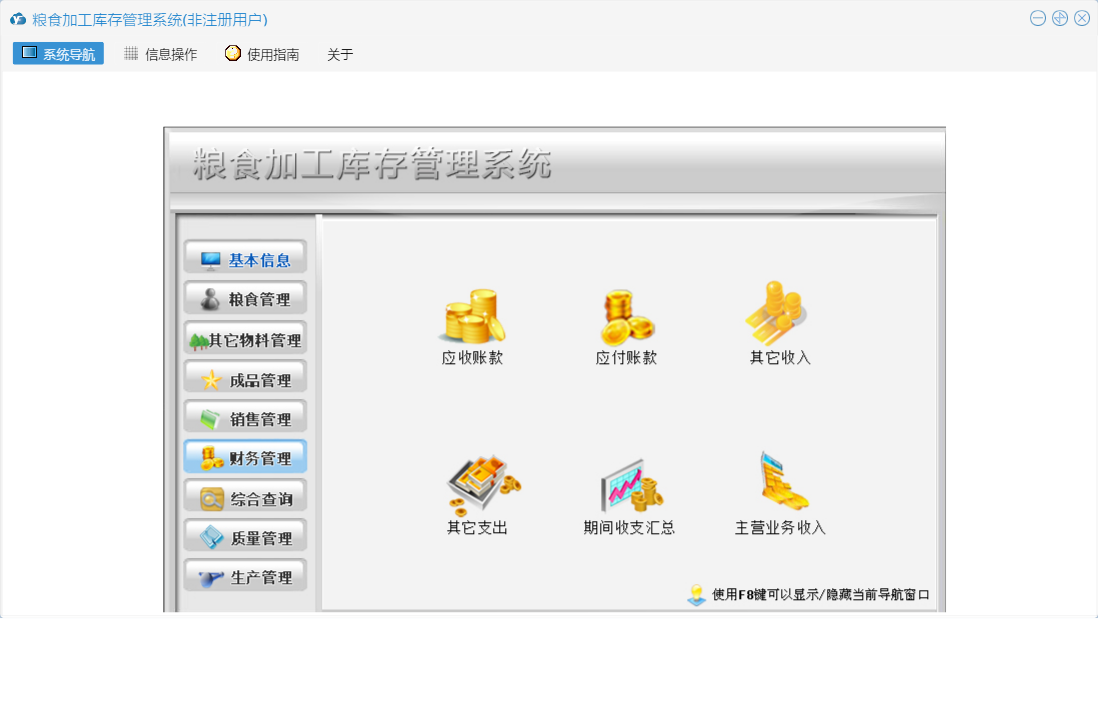Open the 系统导航 menu tab
1098x719 pixels.
coord(58,54)
